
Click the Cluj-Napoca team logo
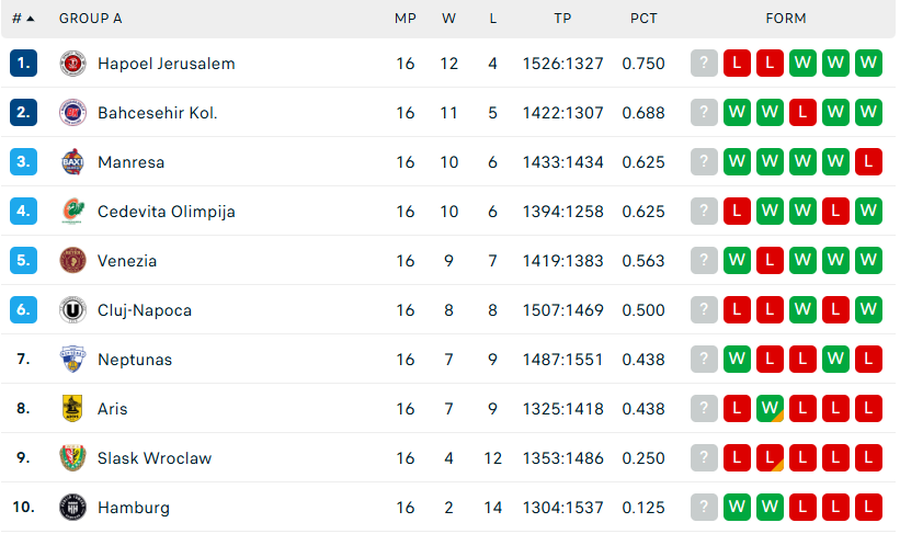[x=73, y=310]
